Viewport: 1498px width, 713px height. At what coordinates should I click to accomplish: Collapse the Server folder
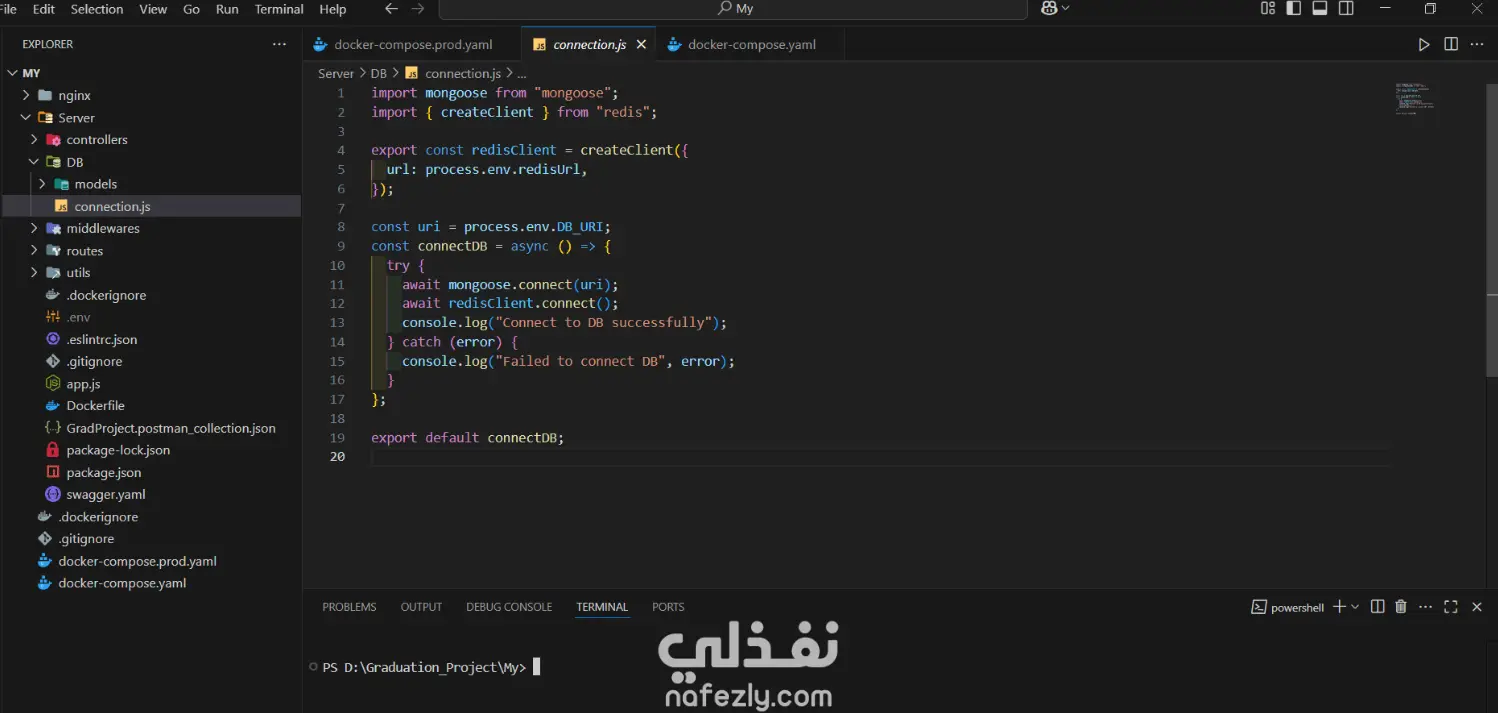151,117
